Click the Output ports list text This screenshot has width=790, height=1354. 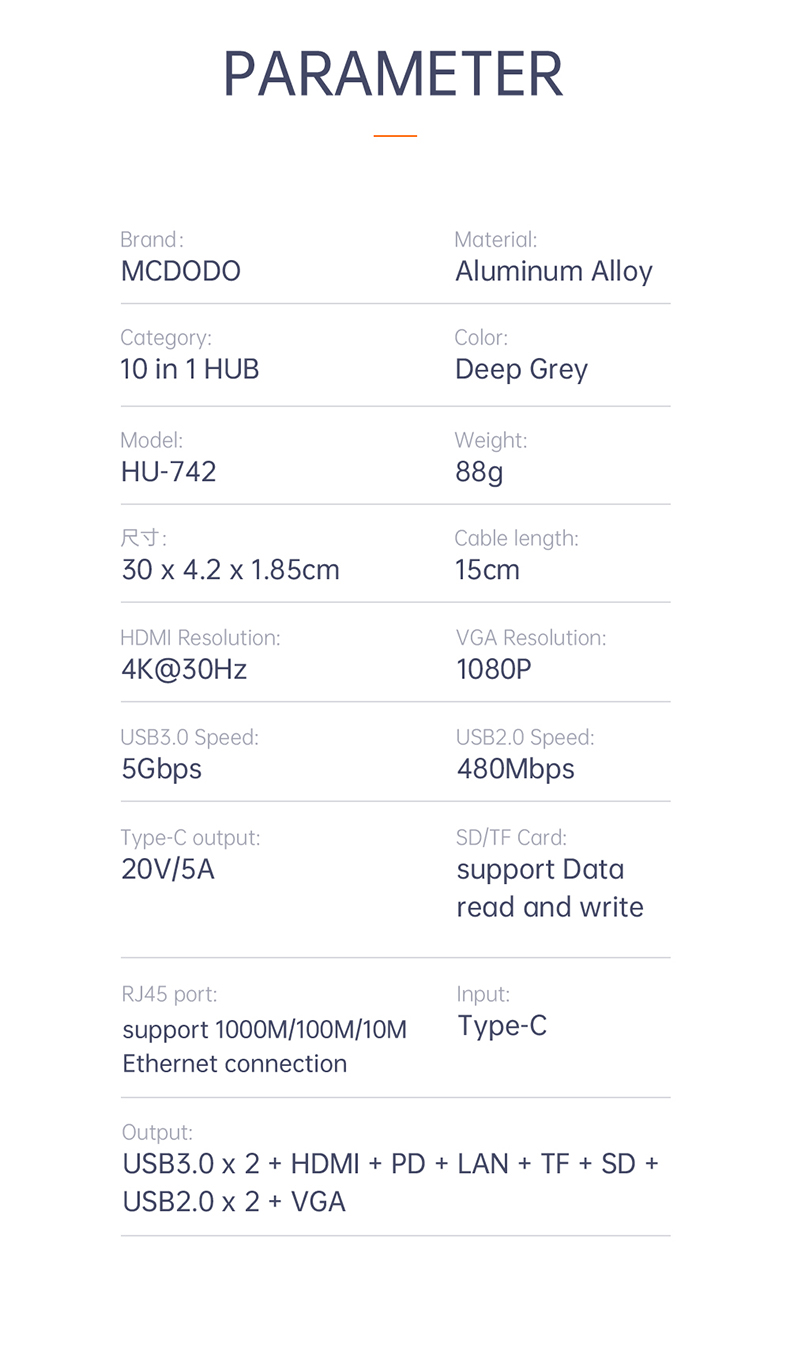[x=390, y=1182]
